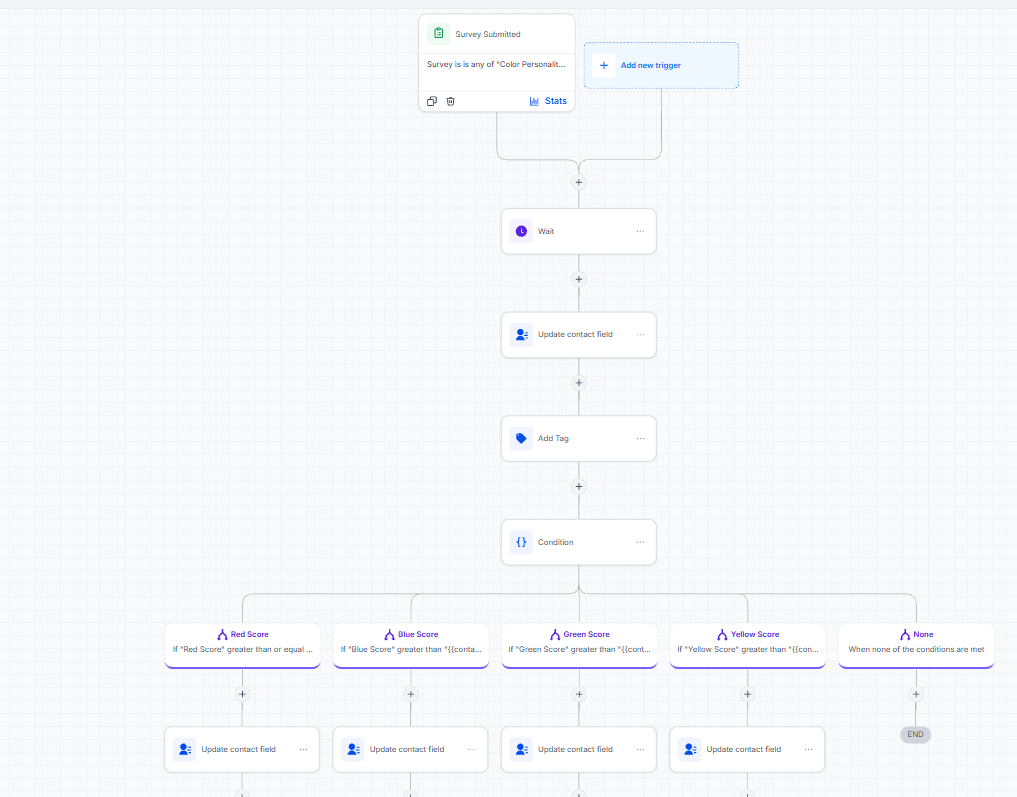Screen dimensions: 1017x797
Task: Click the Survey Submitted clipboard icon
Action: point(438,34)
